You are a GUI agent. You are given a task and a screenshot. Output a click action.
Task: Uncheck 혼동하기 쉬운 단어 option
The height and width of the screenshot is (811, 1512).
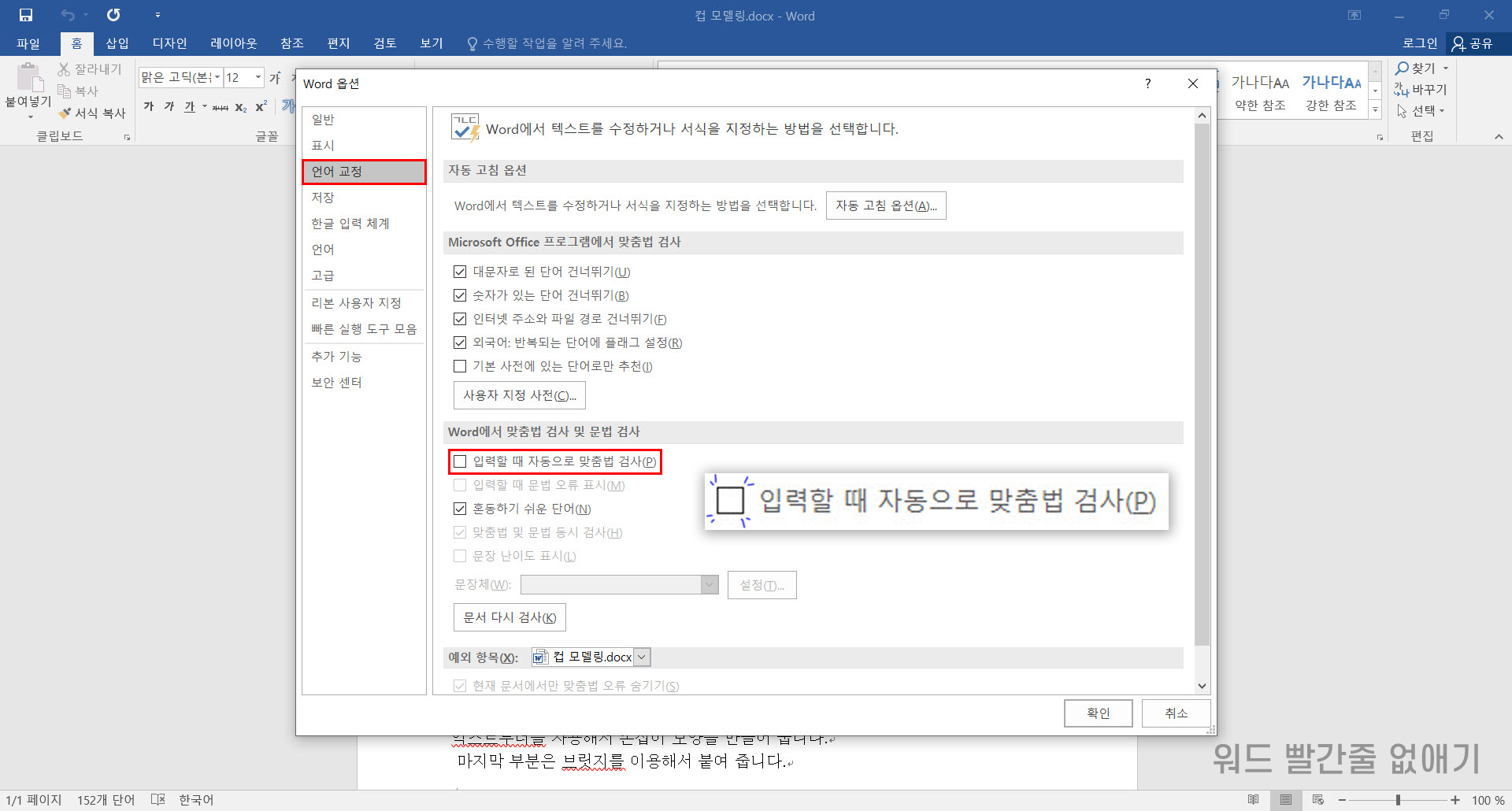460,509
